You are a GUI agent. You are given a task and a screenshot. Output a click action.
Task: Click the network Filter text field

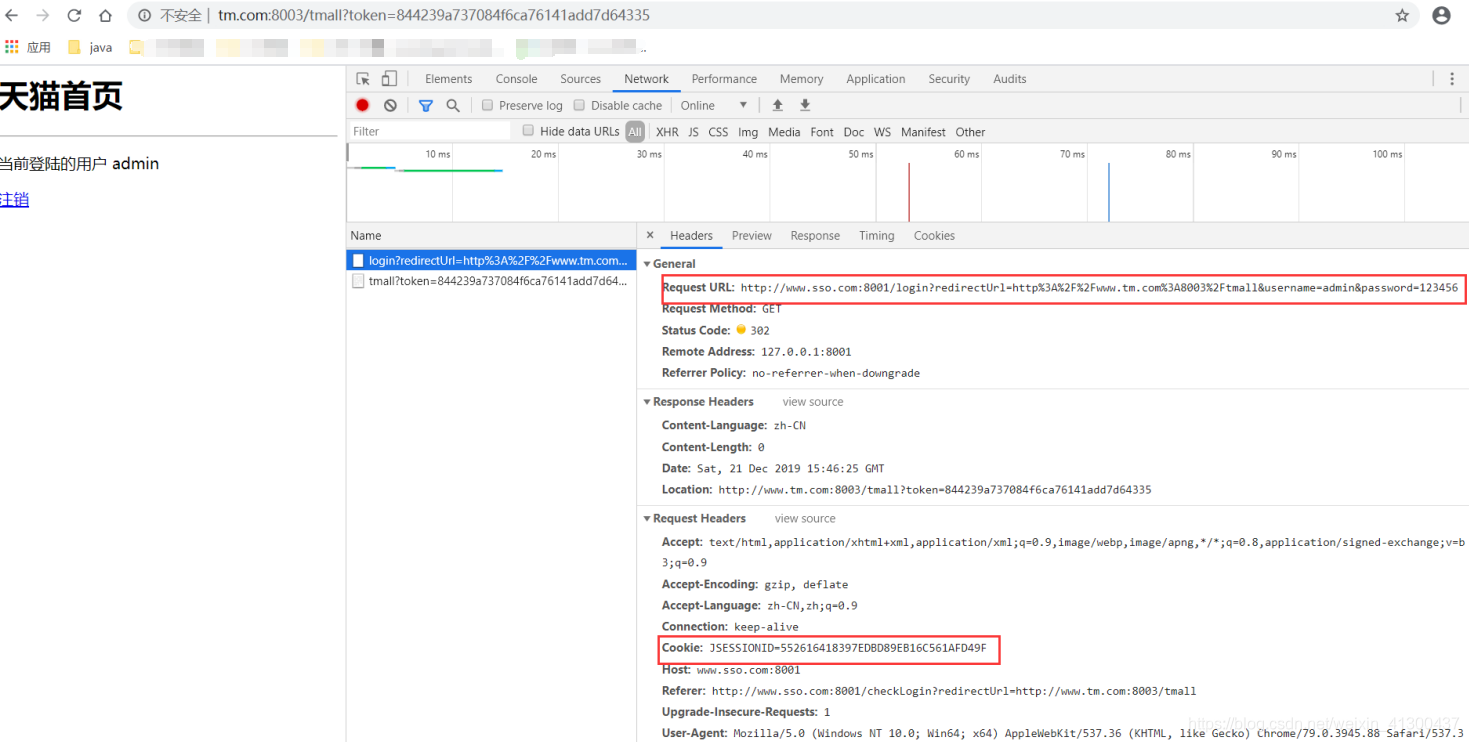point(430,131)
